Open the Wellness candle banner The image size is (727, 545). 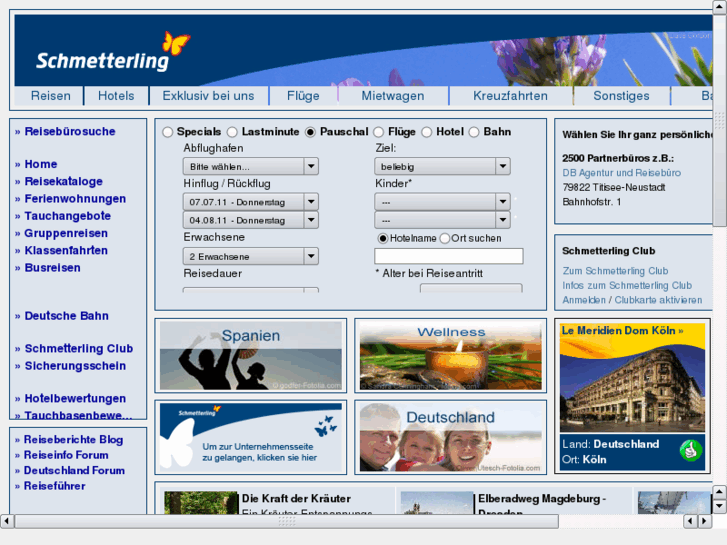451,355
